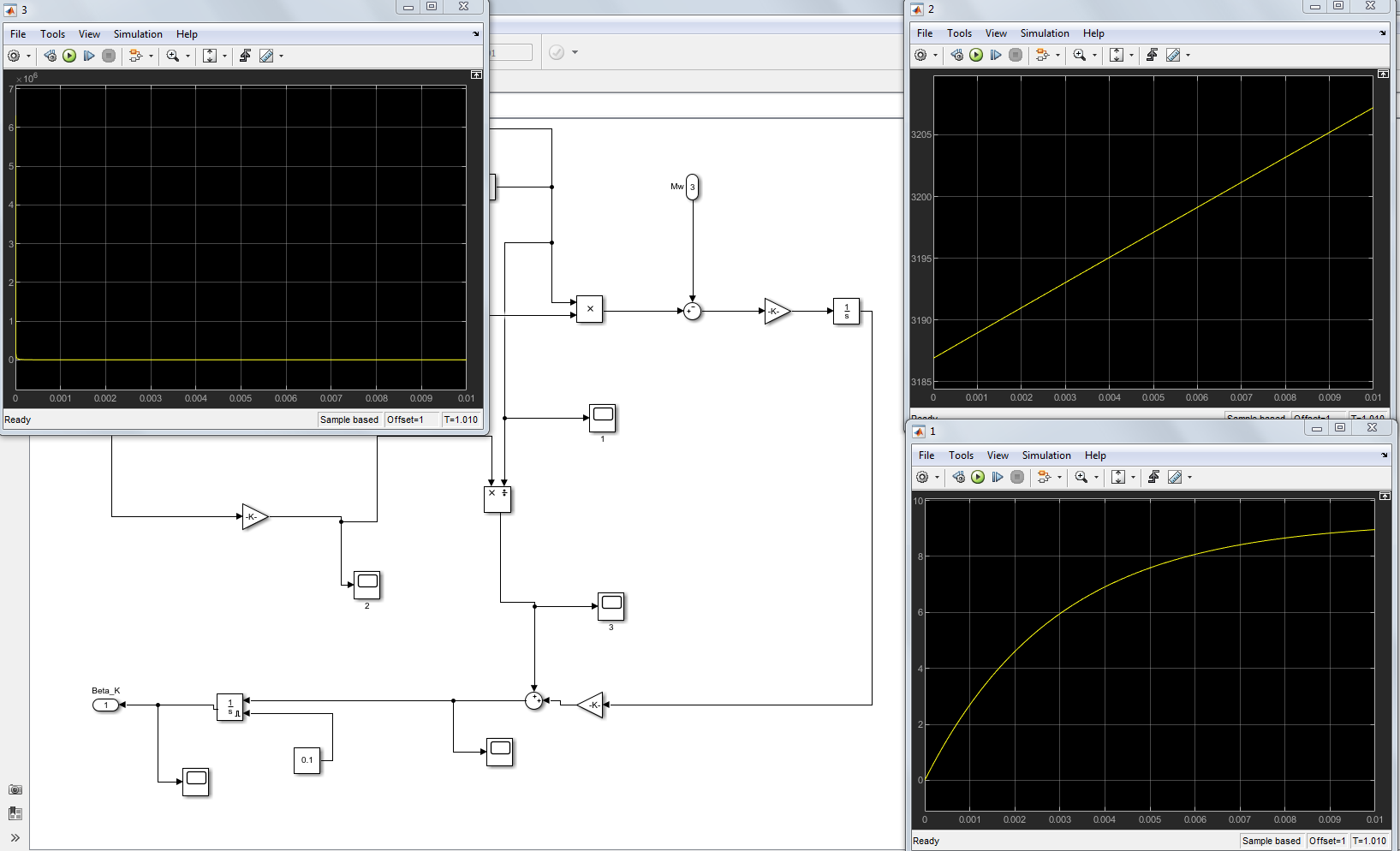
Task: Highlight Simulink block icon in Scope 1
Action: [1043, 477]
